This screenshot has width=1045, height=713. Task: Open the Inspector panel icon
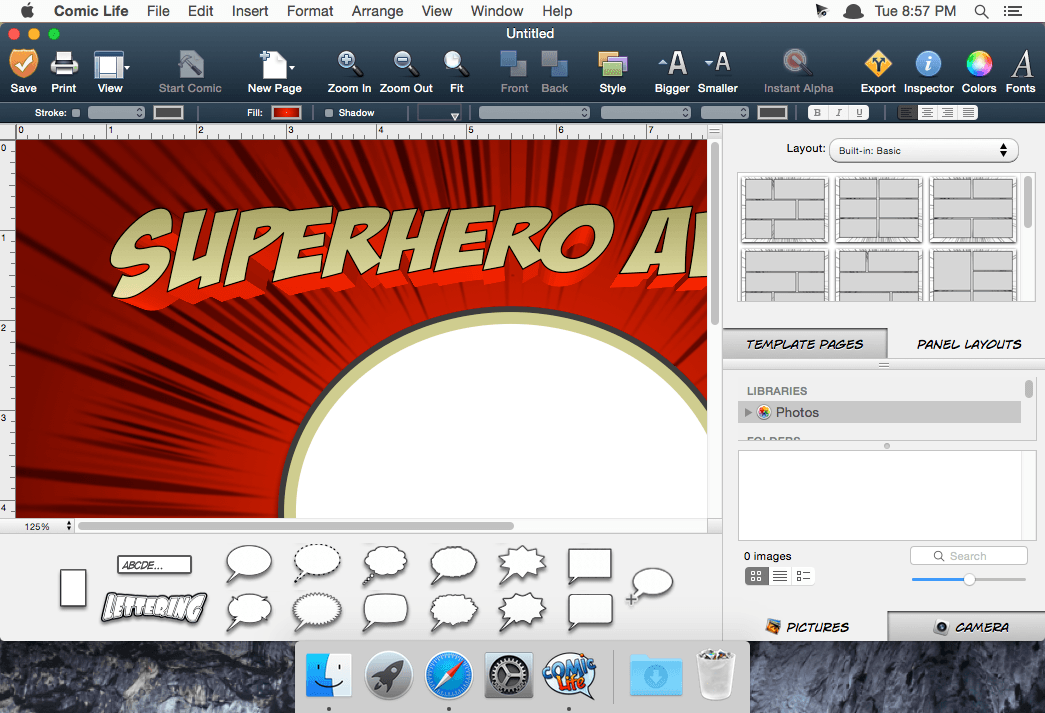coord(928,65)
